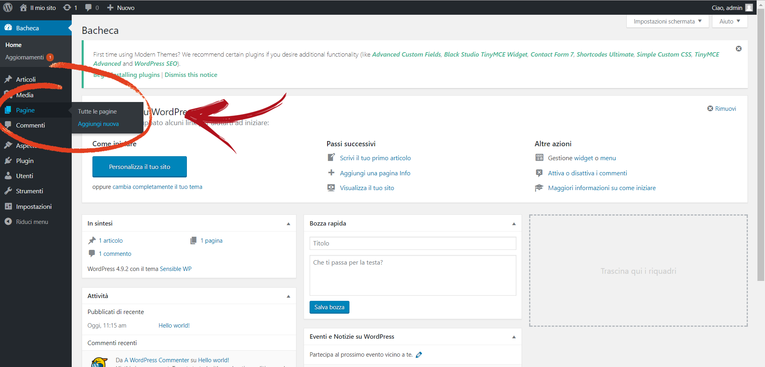
Task: Open the Aggiornamenti submenu item
Action: coord(25,57)
